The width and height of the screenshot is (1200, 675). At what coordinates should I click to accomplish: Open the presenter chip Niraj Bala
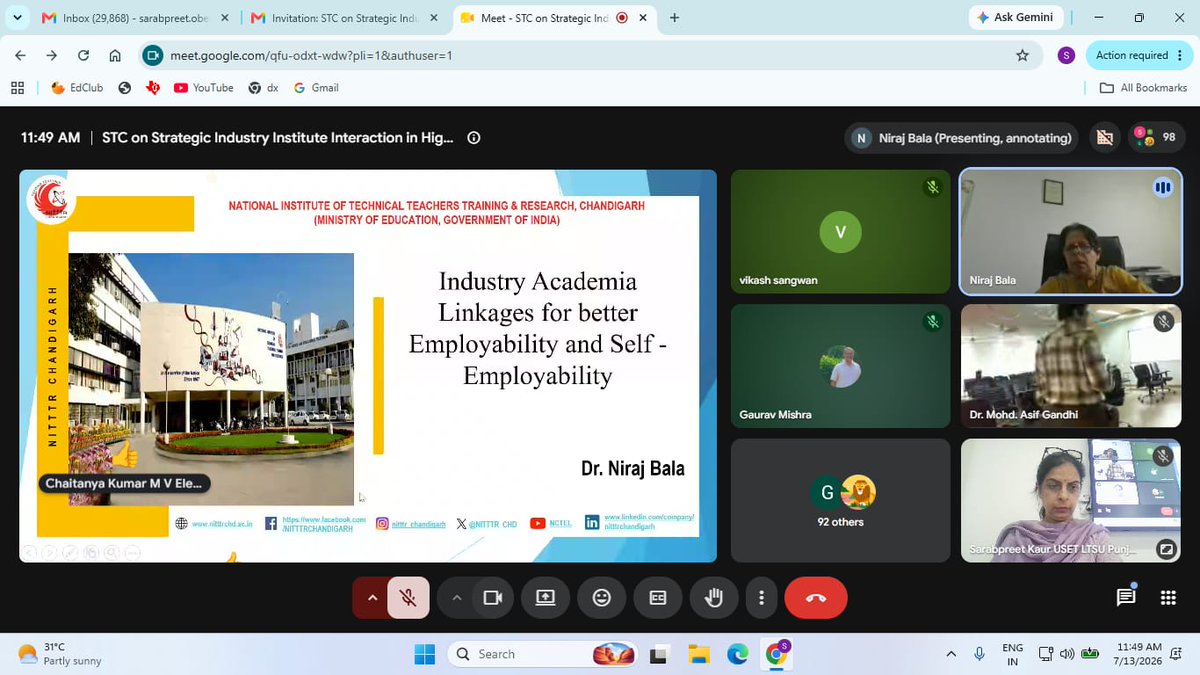pyautogui.click(x=962, y=138)
